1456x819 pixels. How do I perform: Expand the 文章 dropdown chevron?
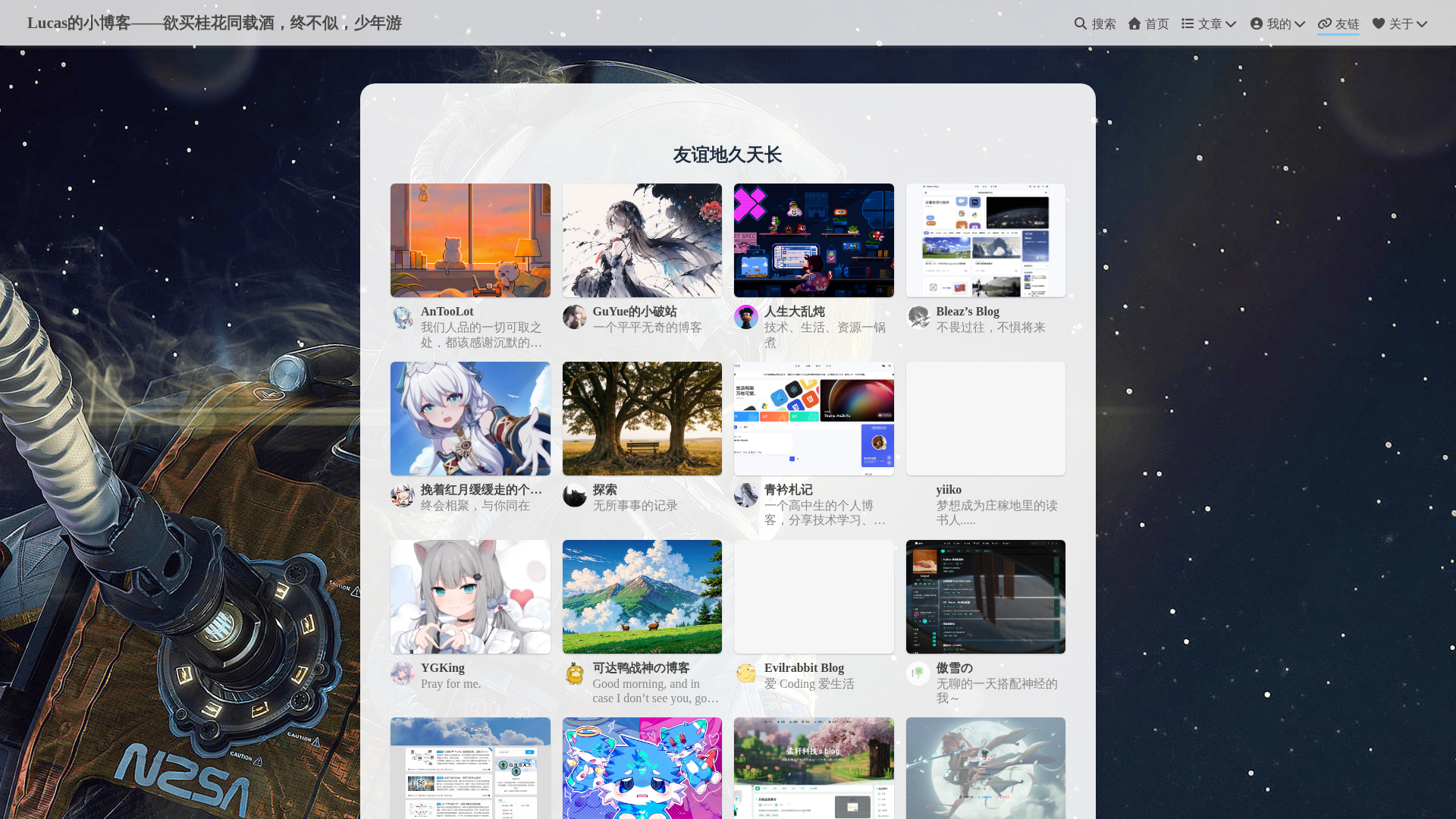(1231, 24)
